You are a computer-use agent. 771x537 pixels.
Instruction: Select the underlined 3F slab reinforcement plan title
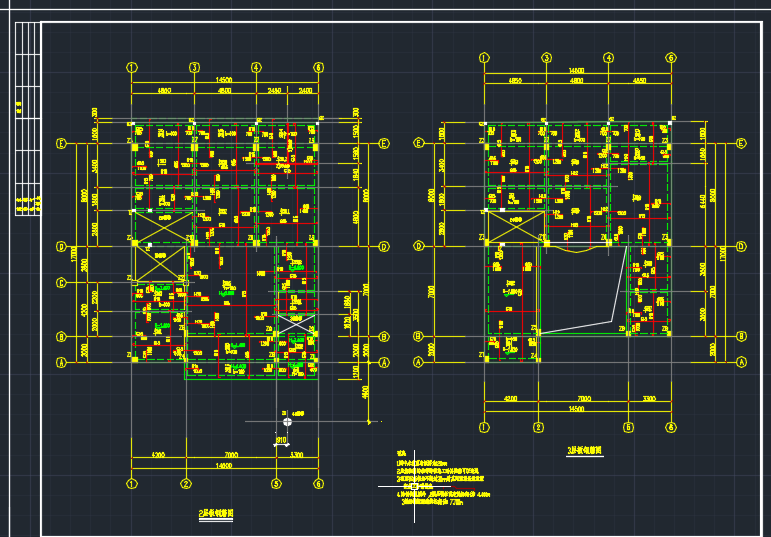pos(585,451)
